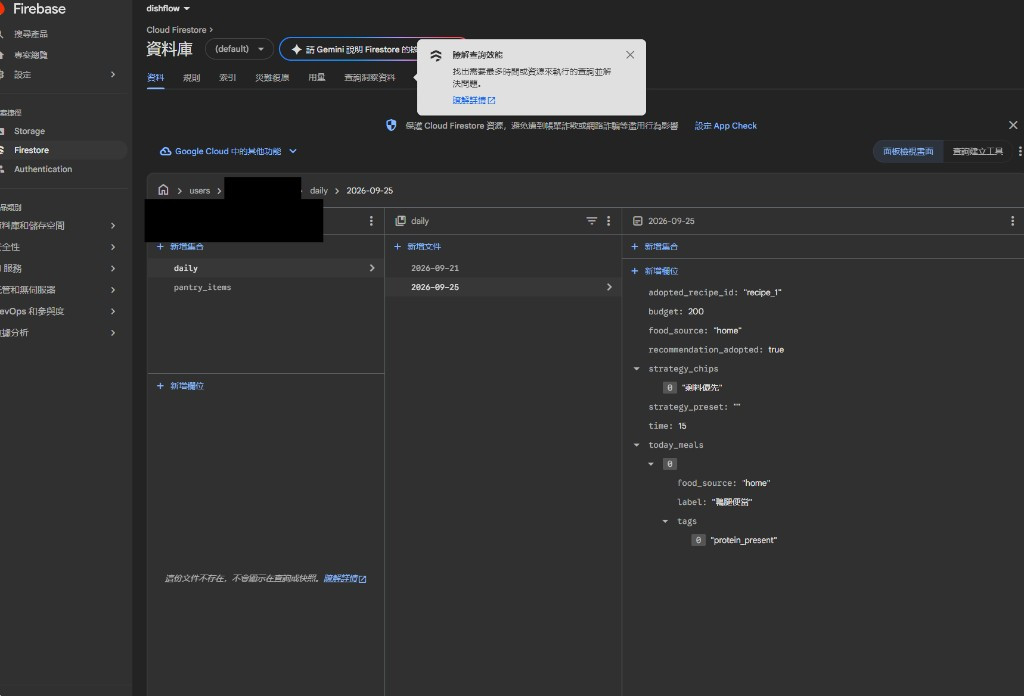Click the budget field value 200

tap(696, 312)
